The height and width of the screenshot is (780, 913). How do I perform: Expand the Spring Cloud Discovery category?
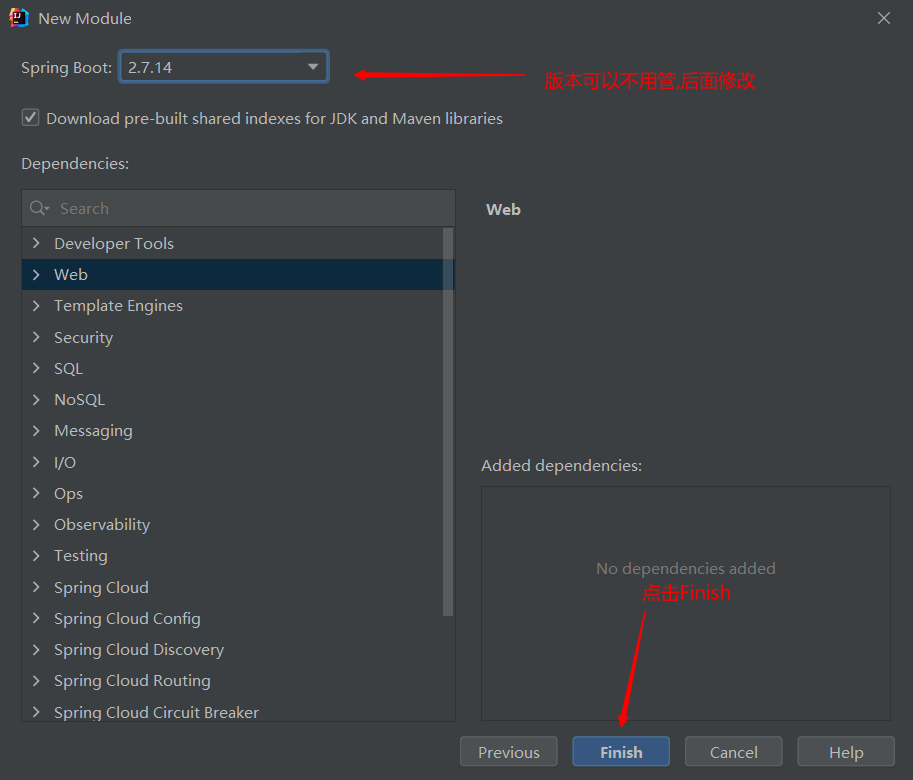click(x=36, y=650)
